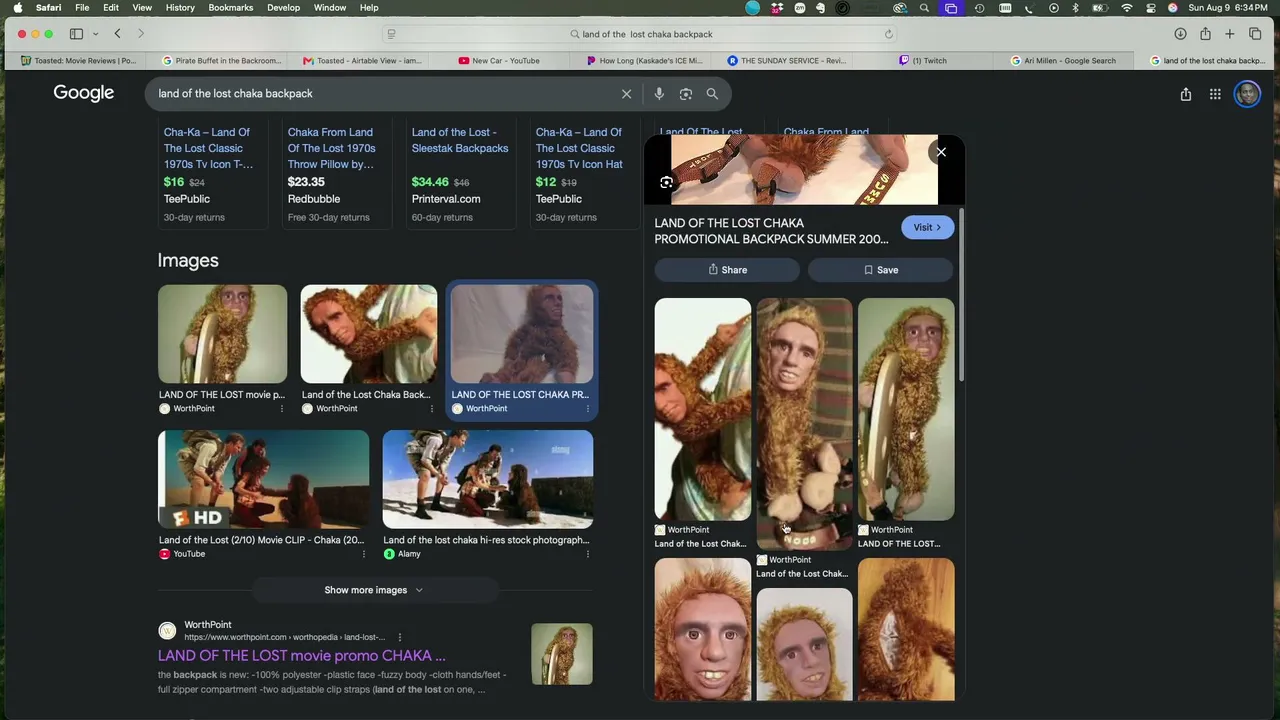Open the sidebar dropdown chevron in Safari
Screen dimensions: 1280x720
[x=95, y=34]
